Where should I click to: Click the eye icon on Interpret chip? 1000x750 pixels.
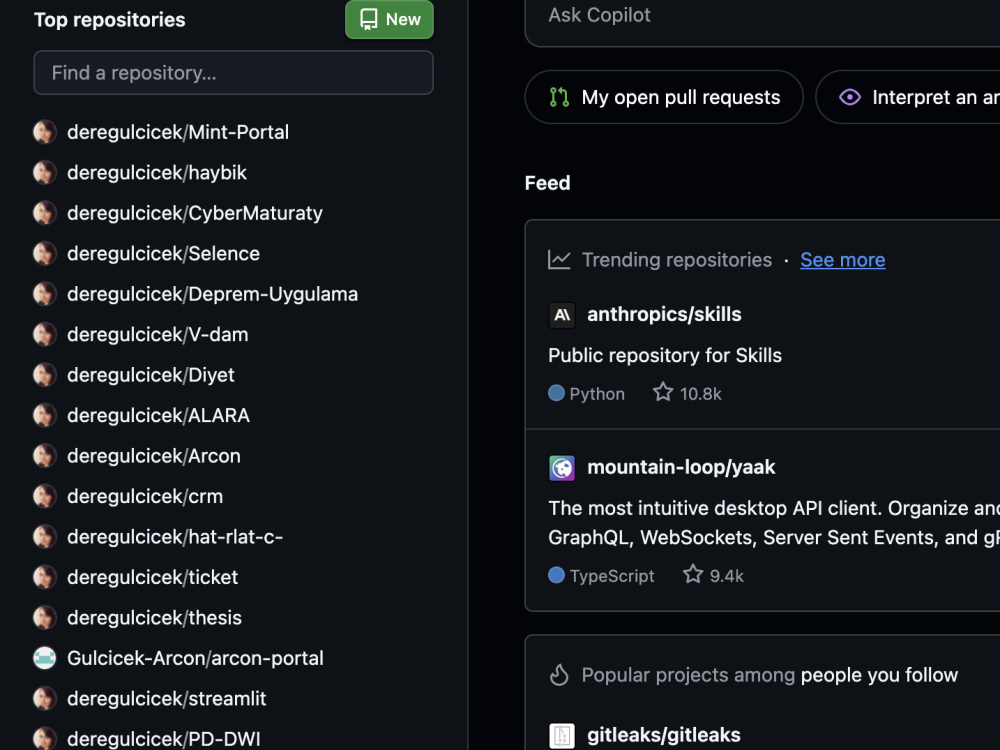[849, 97]
